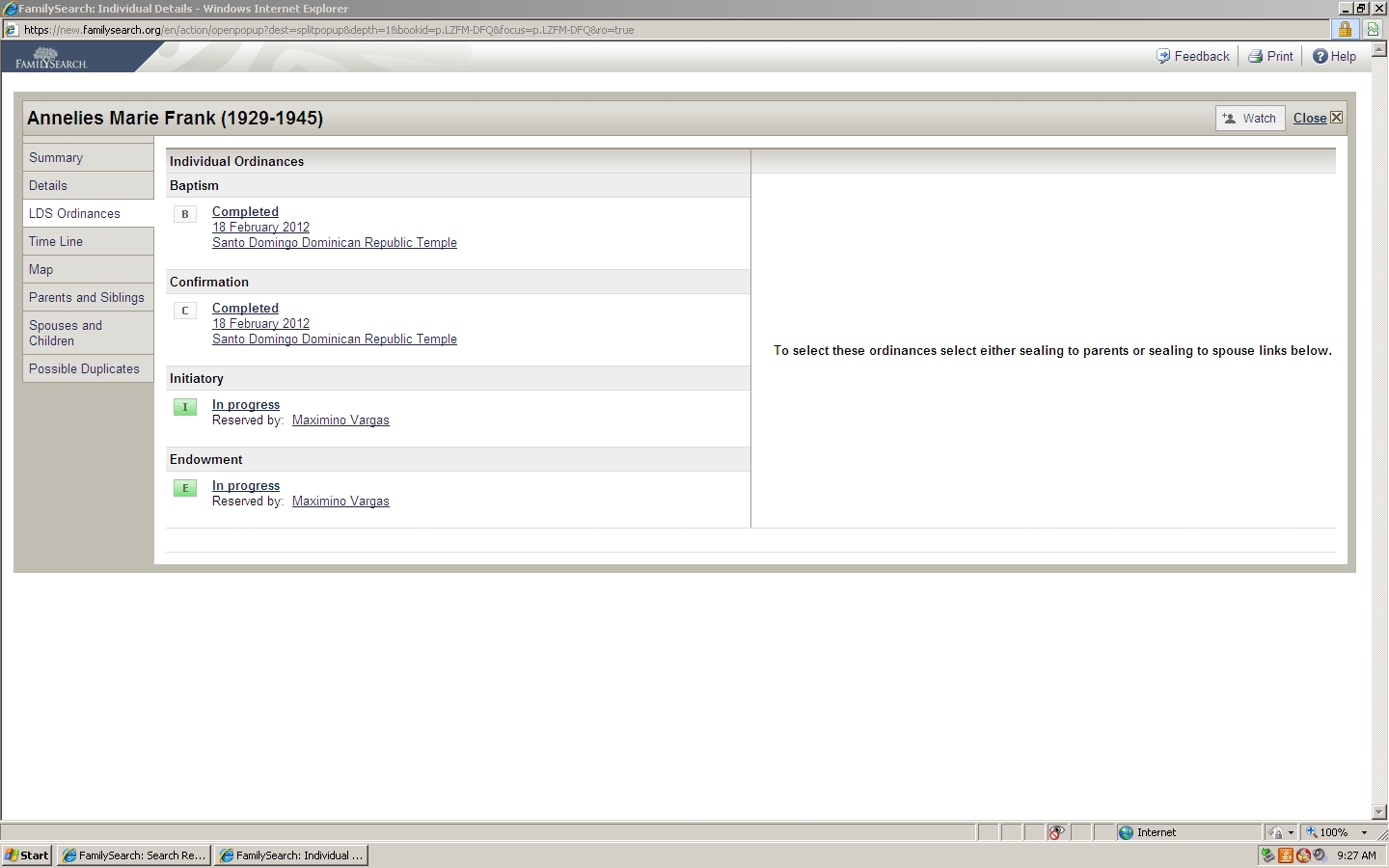
Task: Click the Feedback speech bubble icon
Action: tap(1163, 56)
